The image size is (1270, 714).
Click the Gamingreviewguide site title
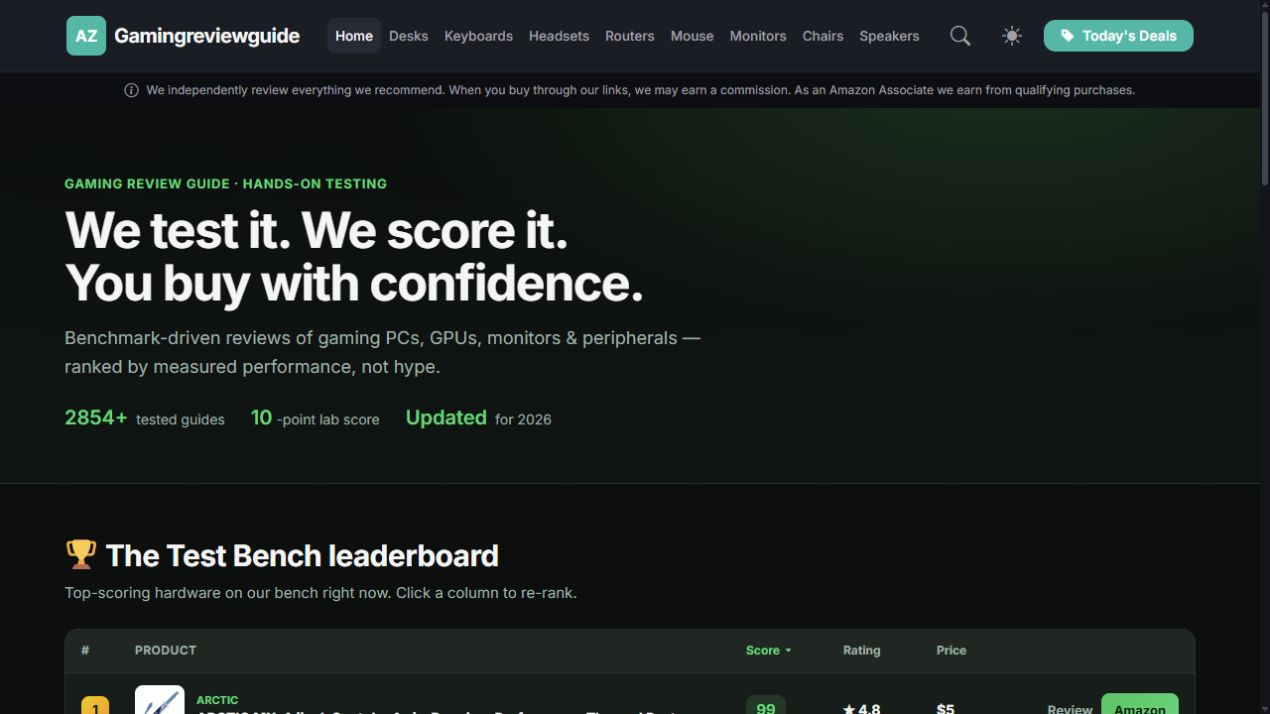click(x=207, y=36)
